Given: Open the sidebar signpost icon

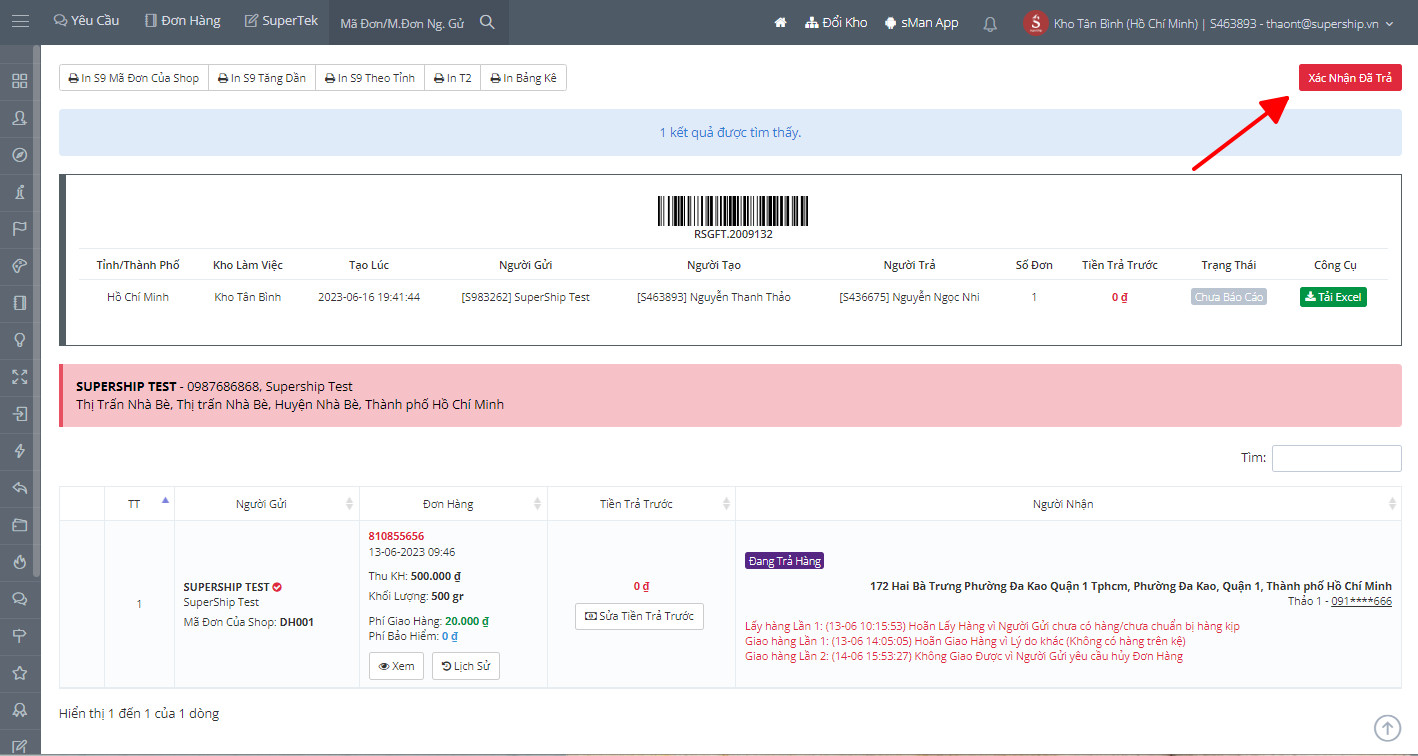Looking at the screenshot, I should [x=19, y=636].
